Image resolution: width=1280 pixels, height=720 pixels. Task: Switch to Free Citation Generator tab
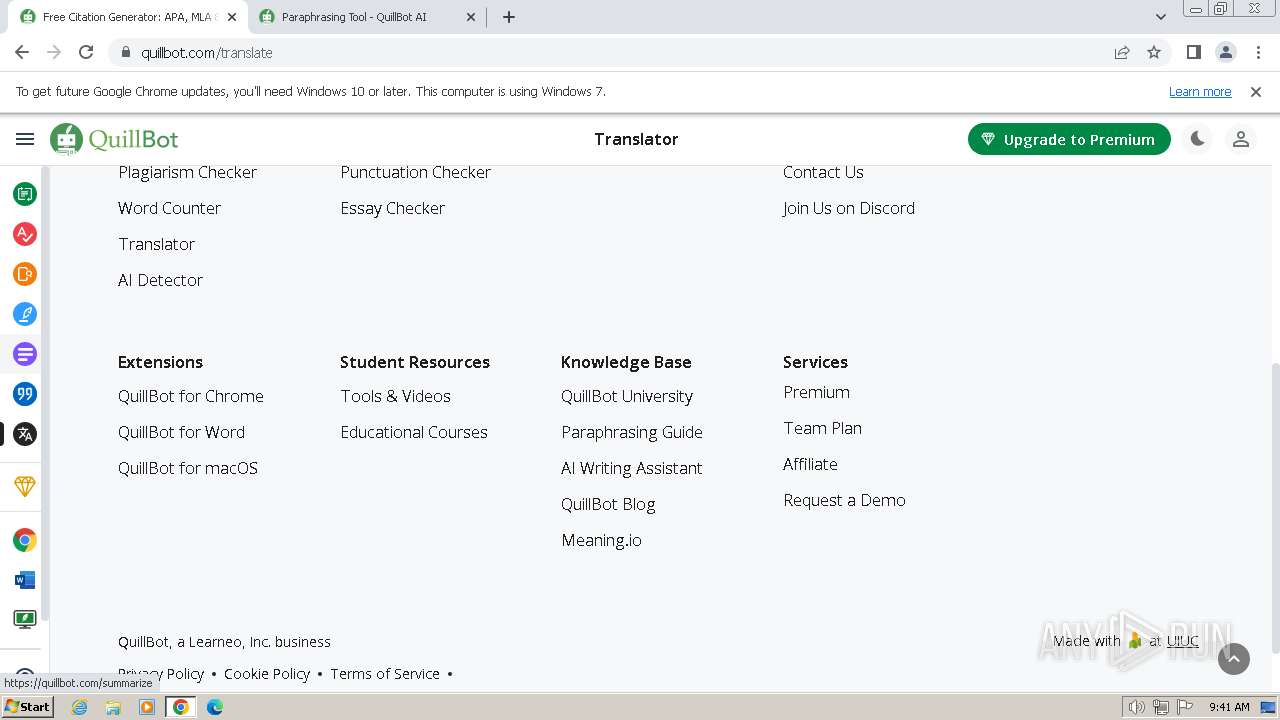[x=128, y=17]
